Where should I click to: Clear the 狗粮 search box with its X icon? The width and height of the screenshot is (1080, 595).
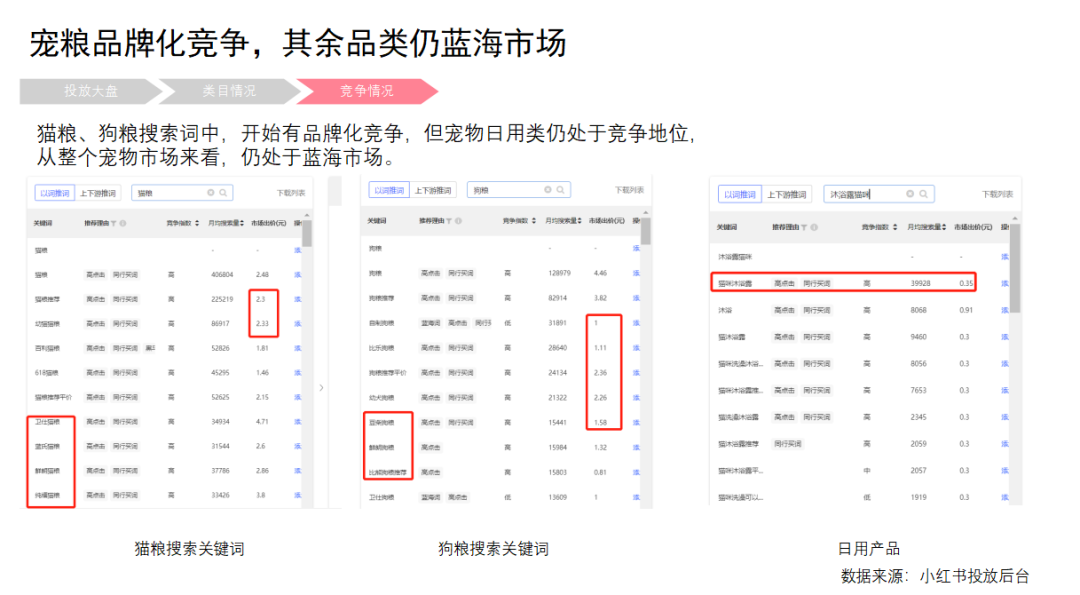pyautogui.click(x=548, y=189)
